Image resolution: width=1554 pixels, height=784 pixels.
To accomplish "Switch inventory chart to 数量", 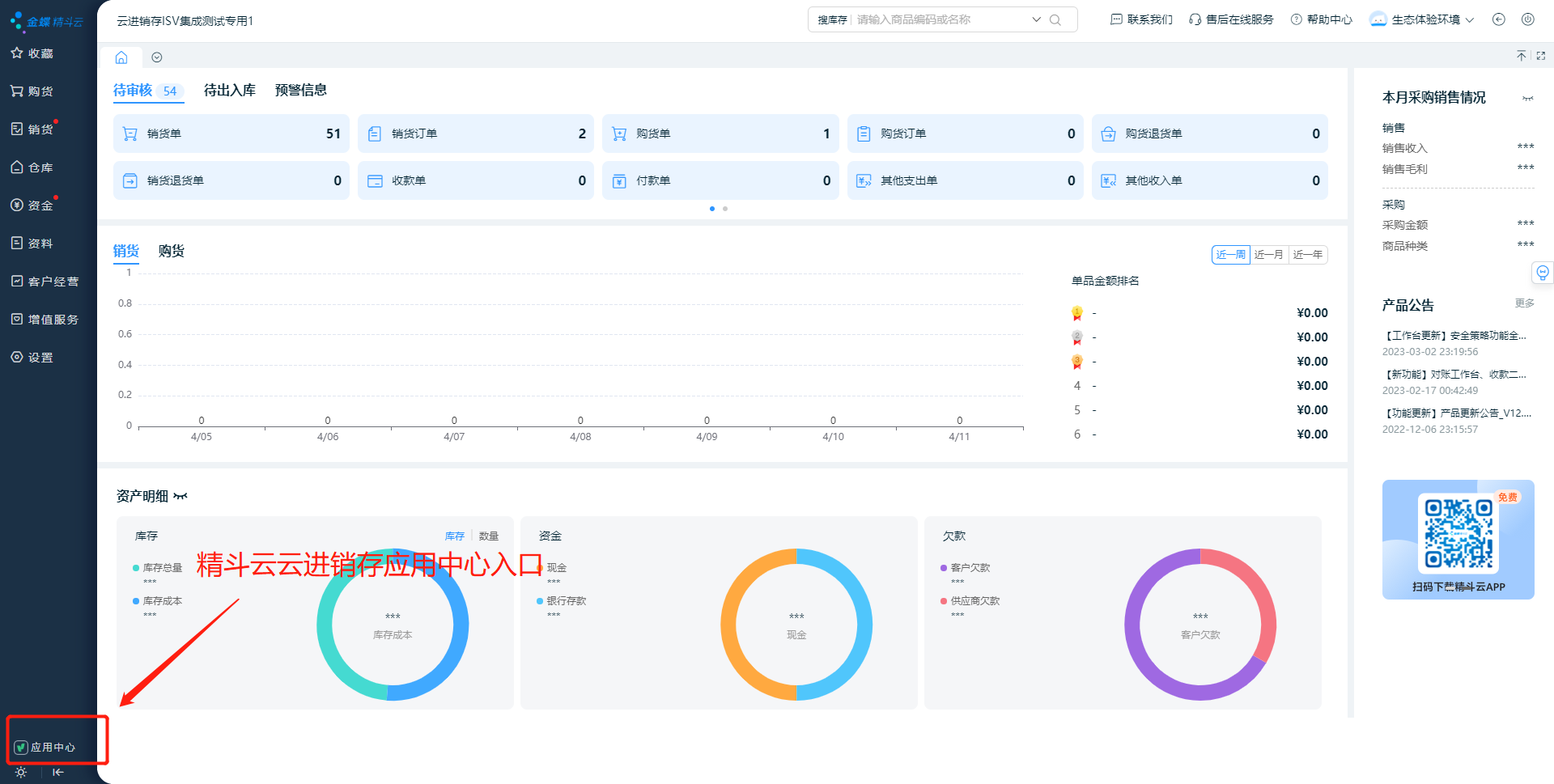I will coord(489,536).
